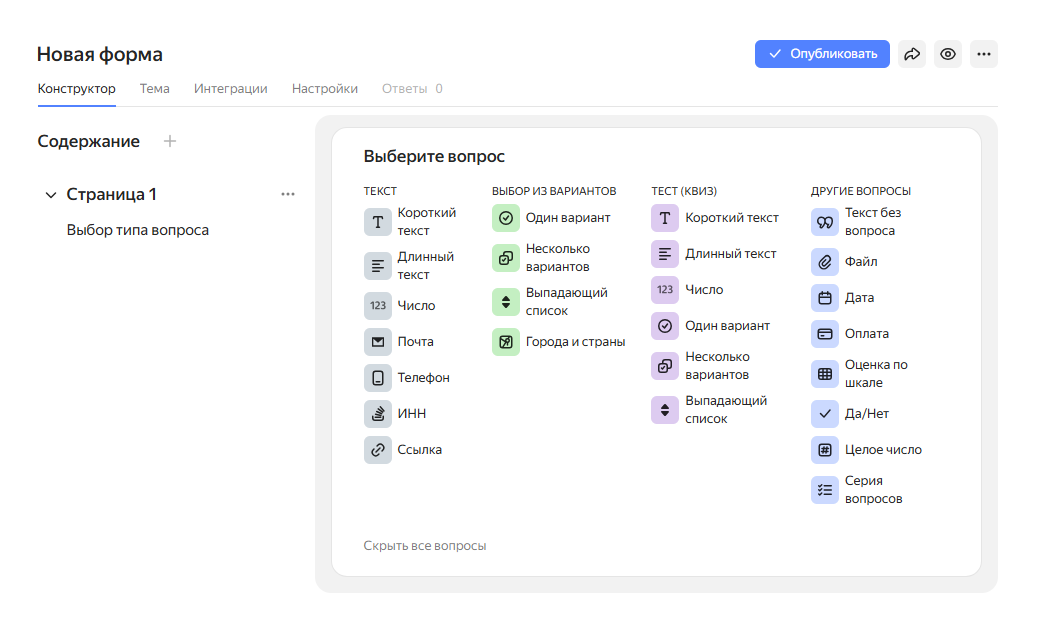Viewport: 1055px width, 627px height.
Task: Select the Ссылка link icon
Action: (x=378, y=450)
